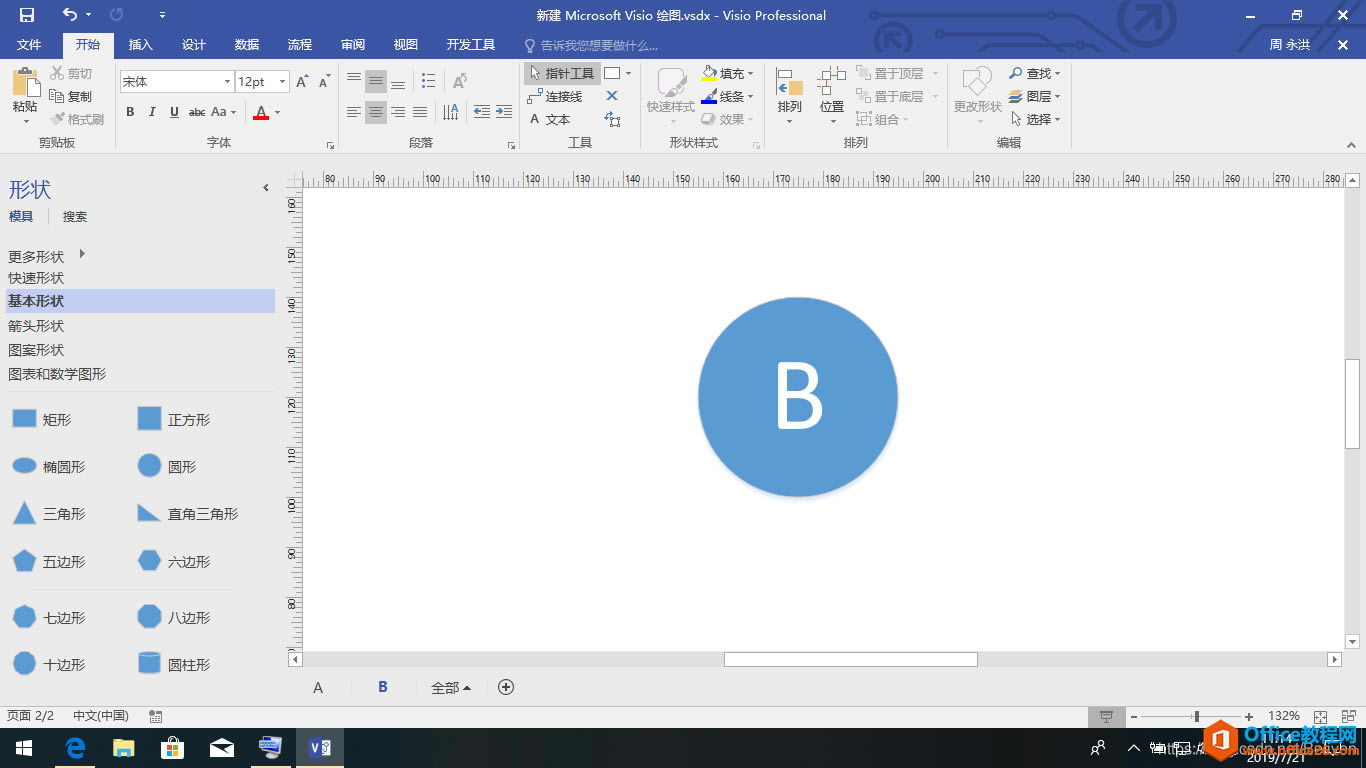Open page tab A at the bottom
The image size is (1366, 768).
318,687
